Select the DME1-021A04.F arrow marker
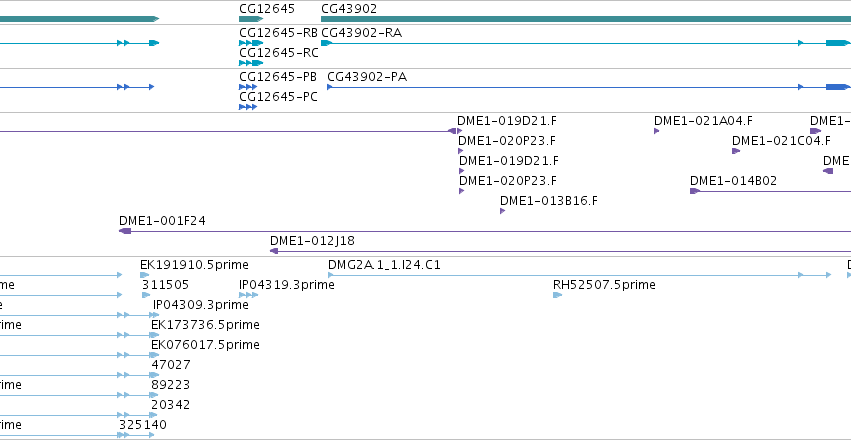This screenshot has height=440, width=851. pyautogui.click(x=657, y=131)
